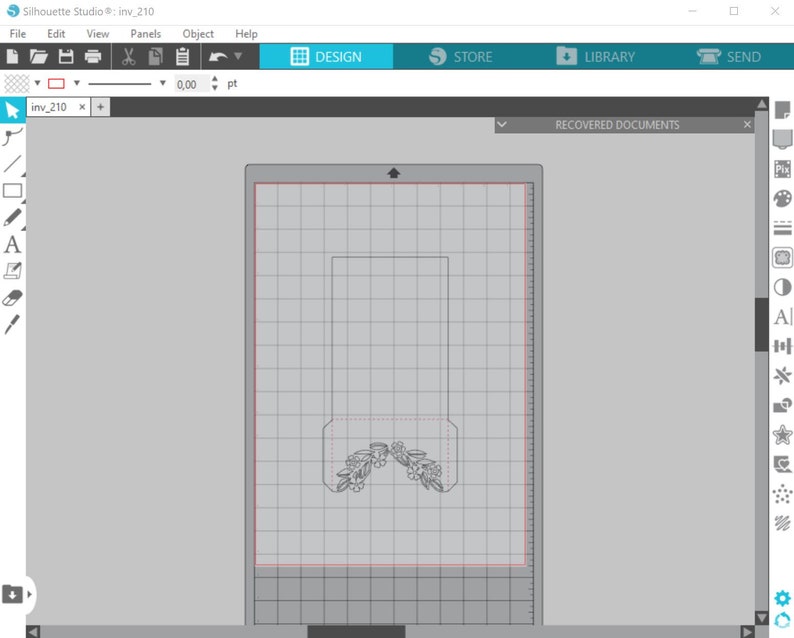Open the Image Effects half-circle icon
Screen dimensions: 794x638
[x=782, y=287]
